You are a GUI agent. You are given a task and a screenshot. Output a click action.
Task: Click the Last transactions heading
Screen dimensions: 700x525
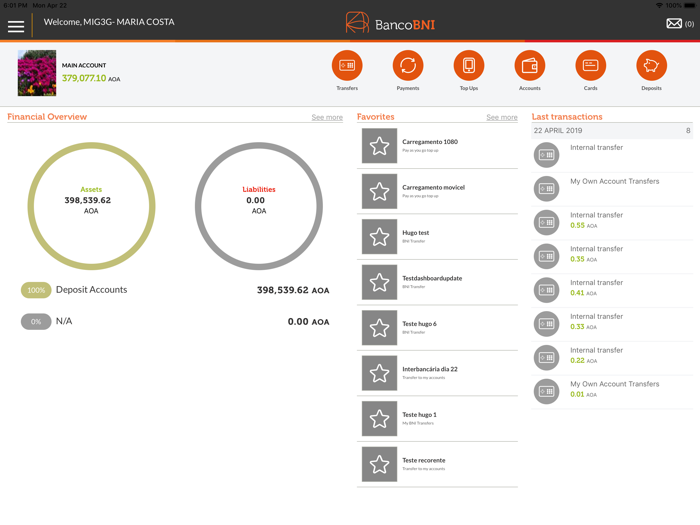tap(567, 117)
